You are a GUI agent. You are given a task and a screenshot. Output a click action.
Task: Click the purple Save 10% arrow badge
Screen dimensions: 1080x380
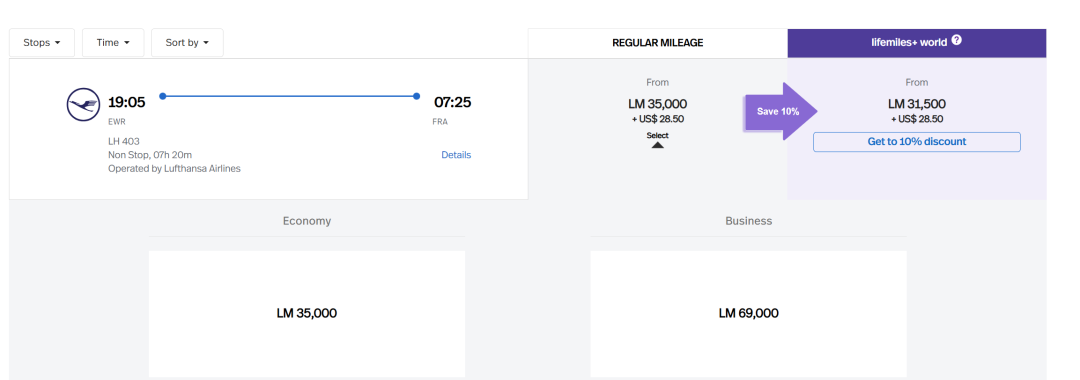[781, 111]
